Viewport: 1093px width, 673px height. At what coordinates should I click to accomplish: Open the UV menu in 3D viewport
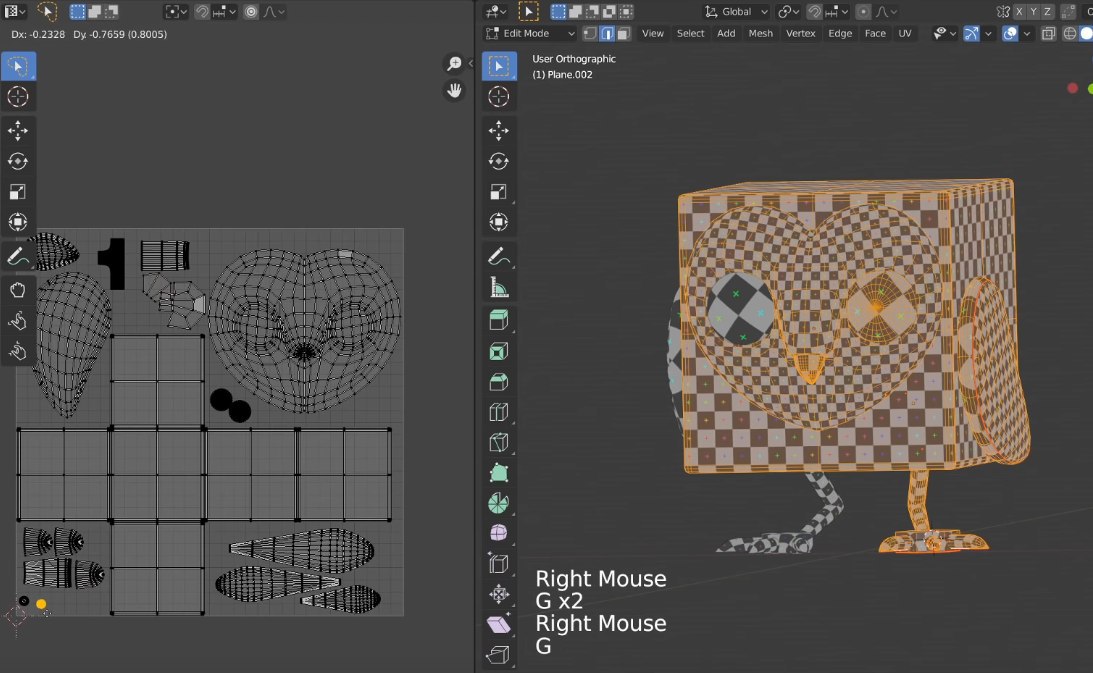tap(905, 33)
